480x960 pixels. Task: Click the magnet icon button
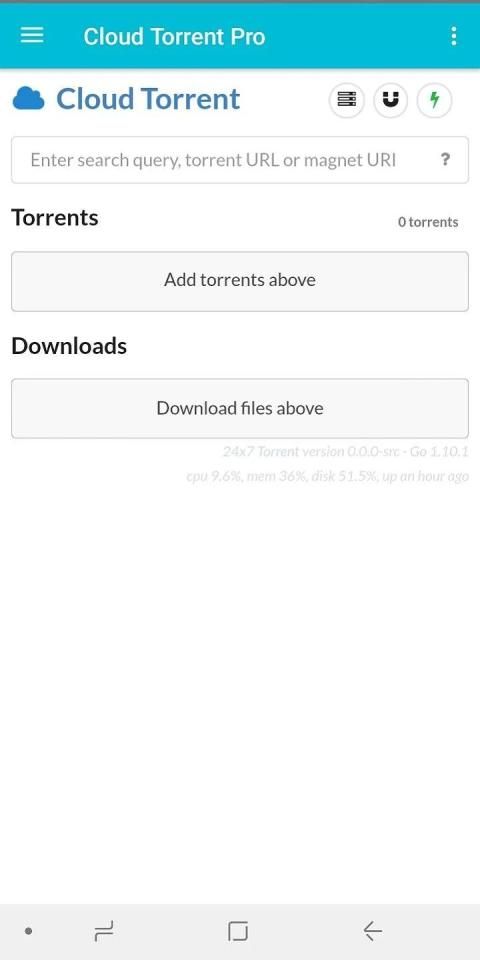click(x=391, y=99)
